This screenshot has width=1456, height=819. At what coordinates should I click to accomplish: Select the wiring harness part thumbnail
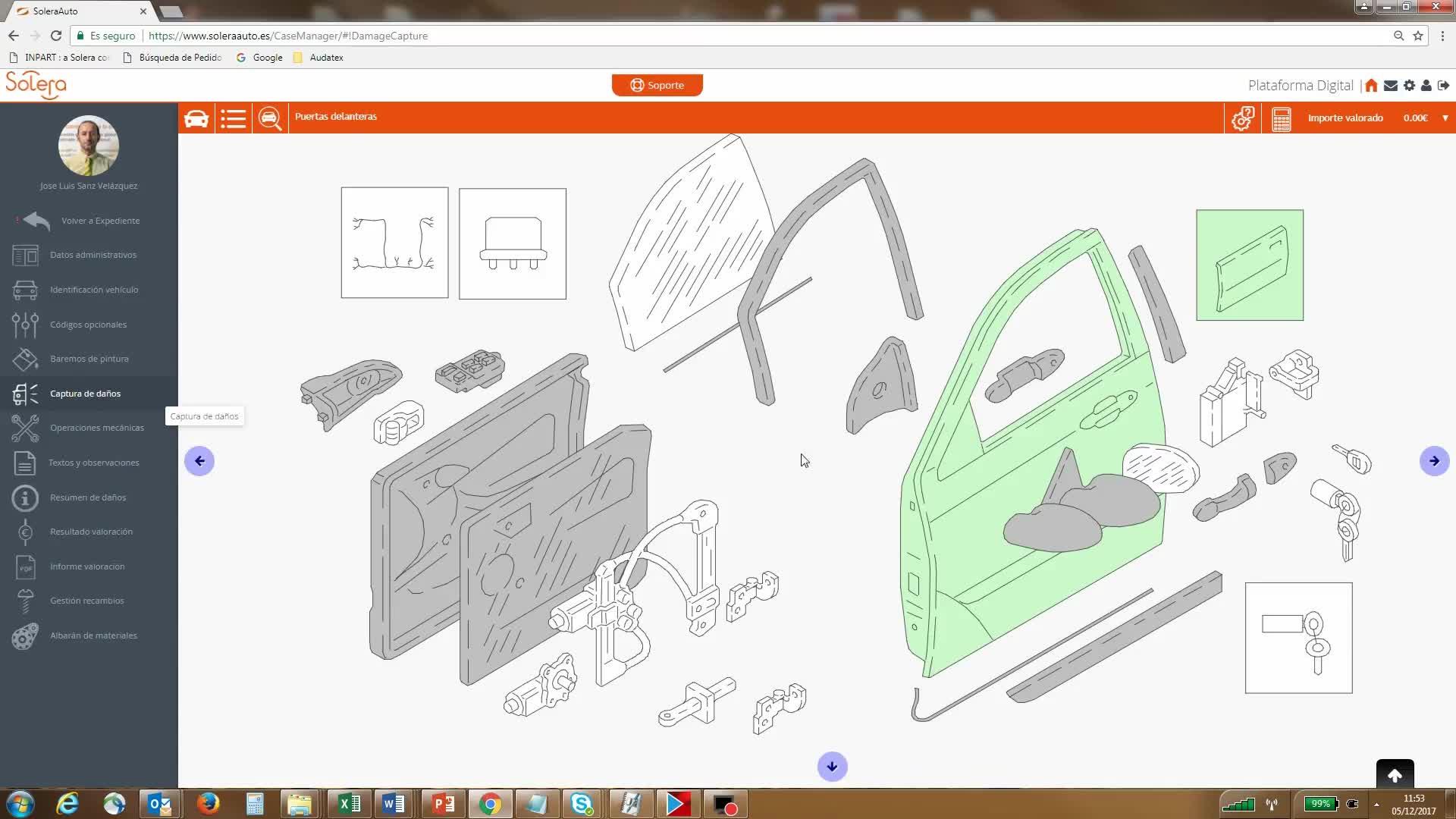tap(394, 243)
